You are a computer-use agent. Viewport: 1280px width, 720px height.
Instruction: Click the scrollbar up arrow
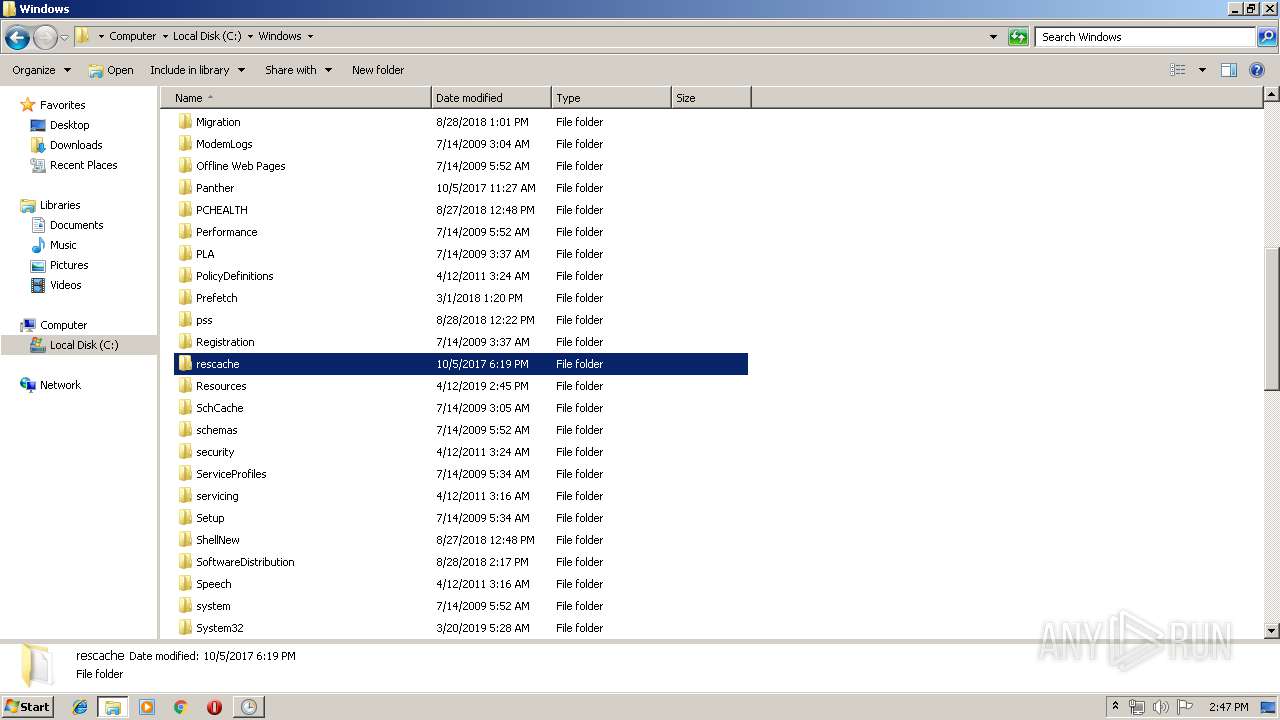coord(1271,95)
